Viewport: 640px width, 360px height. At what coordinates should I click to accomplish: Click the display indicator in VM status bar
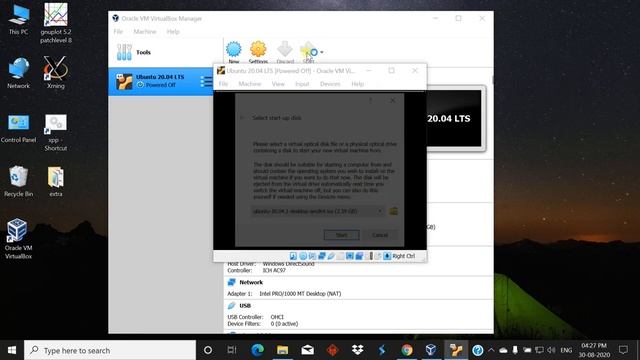[x=350, y=256]
